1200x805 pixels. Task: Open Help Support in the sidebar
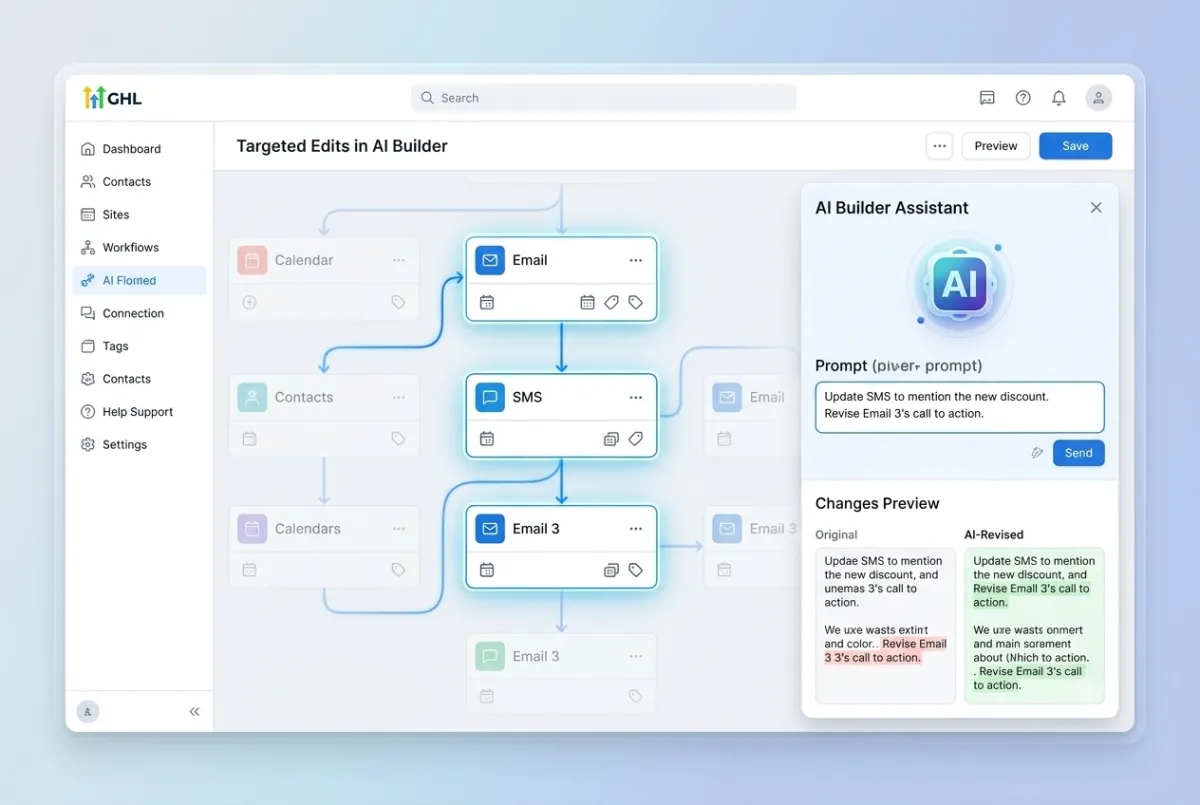(x=139, y=412)
